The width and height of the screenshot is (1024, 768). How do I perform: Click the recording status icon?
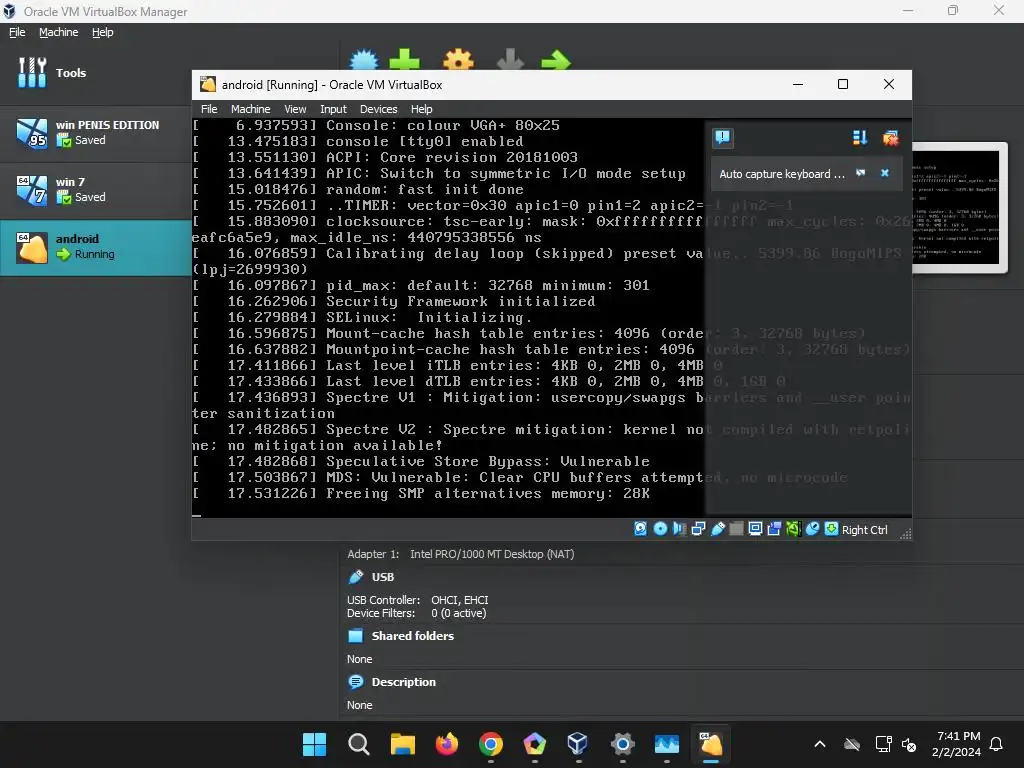click(775, 529)
